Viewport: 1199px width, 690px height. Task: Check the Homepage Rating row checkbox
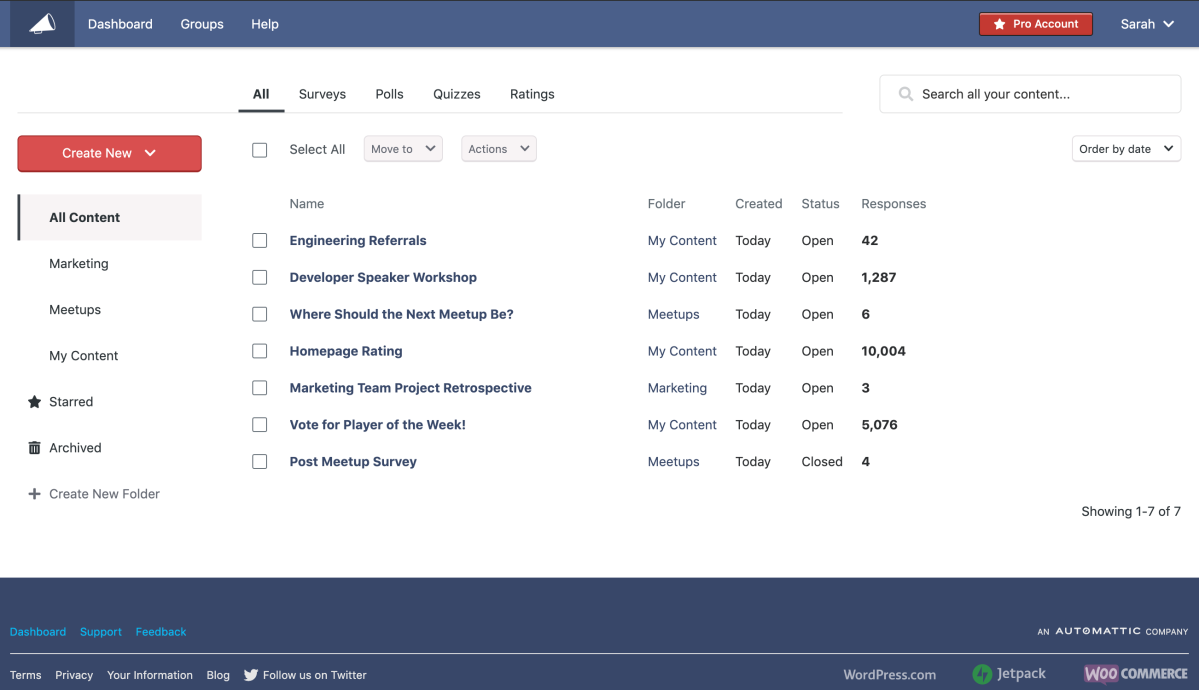tap(260, 351)
